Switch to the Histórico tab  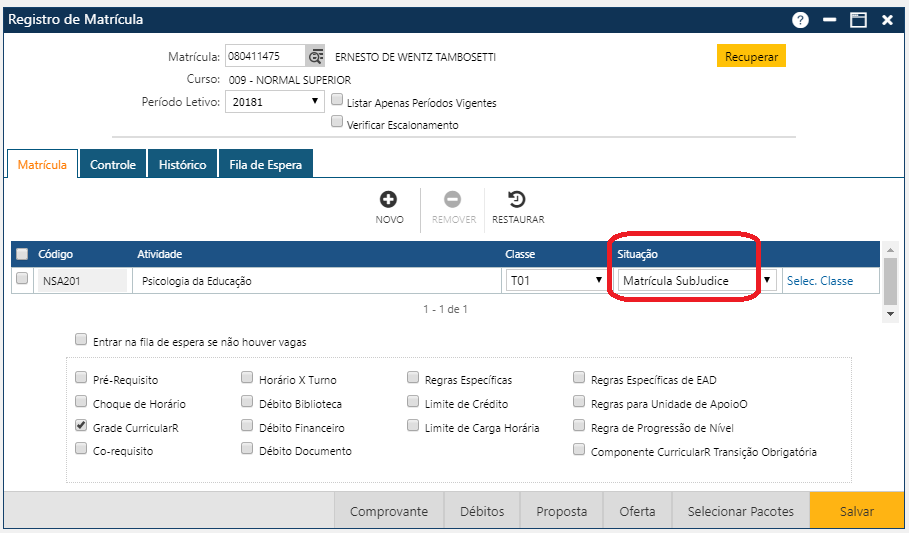tap(182, 164)
